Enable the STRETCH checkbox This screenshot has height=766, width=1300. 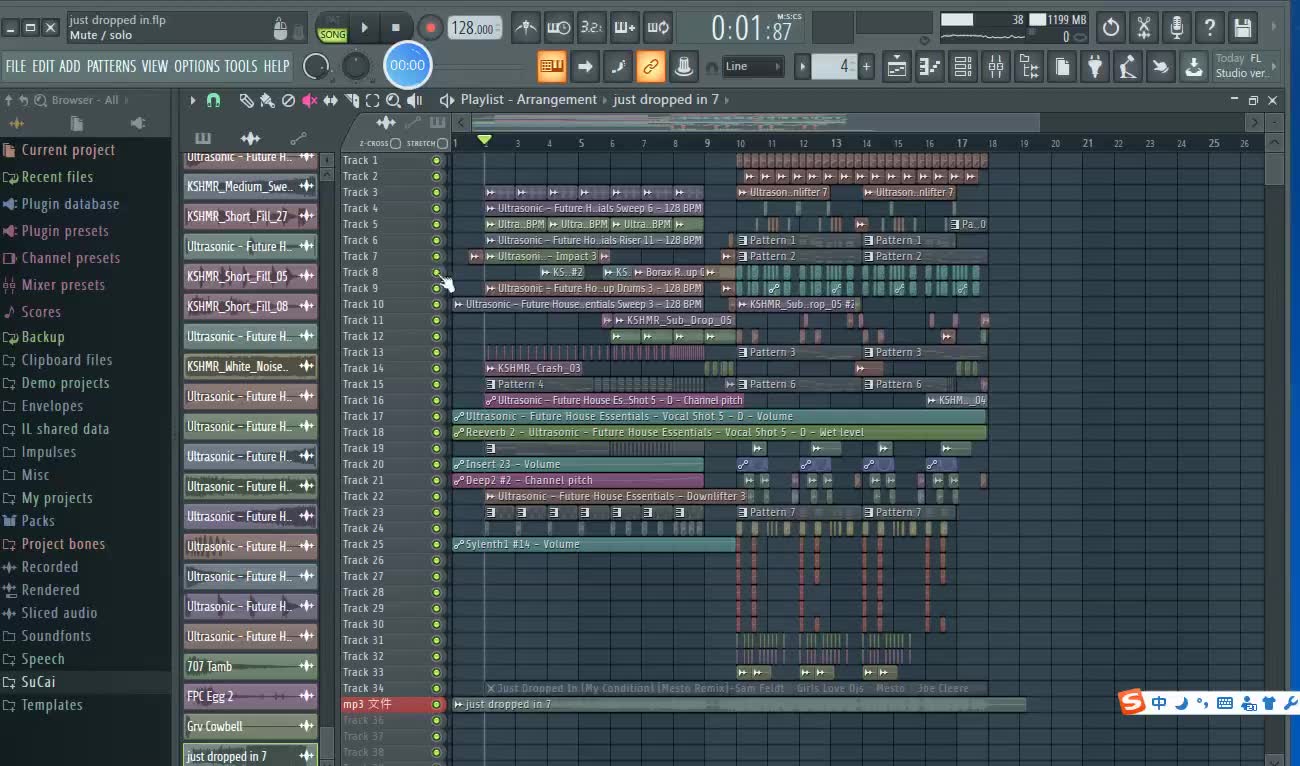442,143
